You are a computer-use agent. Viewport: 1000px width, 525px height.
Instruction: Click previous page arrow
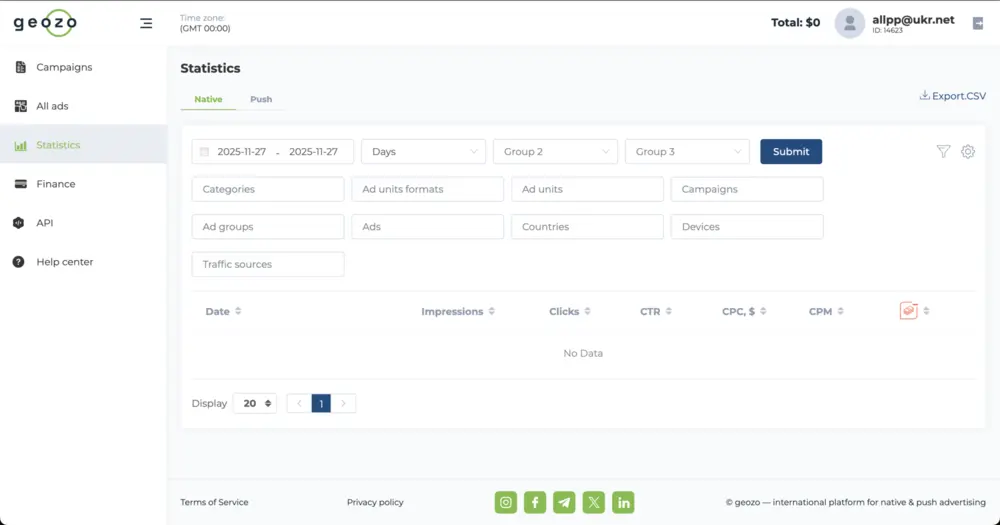coord(299,403)
